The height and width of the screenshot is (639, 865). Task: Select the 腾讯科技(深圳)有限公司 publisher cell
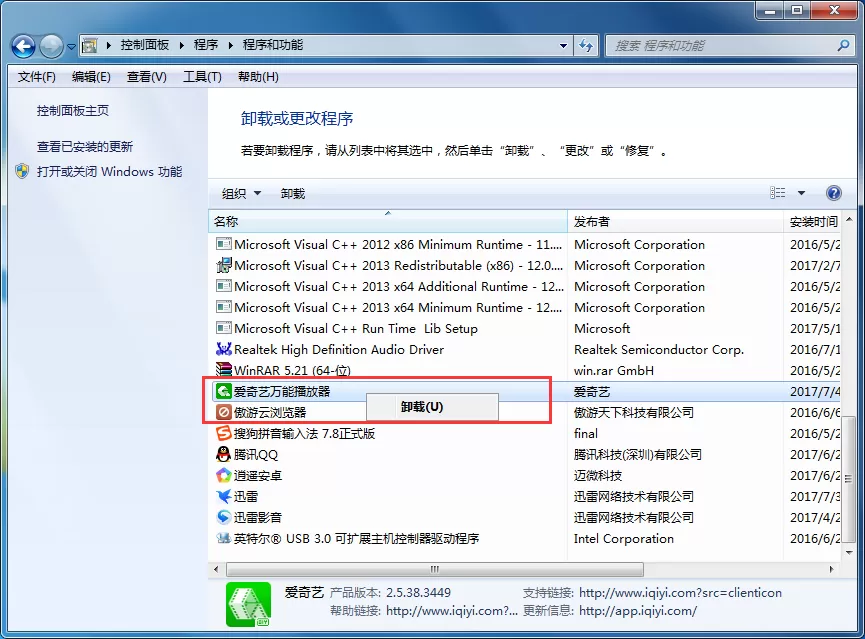pos(638,454)
